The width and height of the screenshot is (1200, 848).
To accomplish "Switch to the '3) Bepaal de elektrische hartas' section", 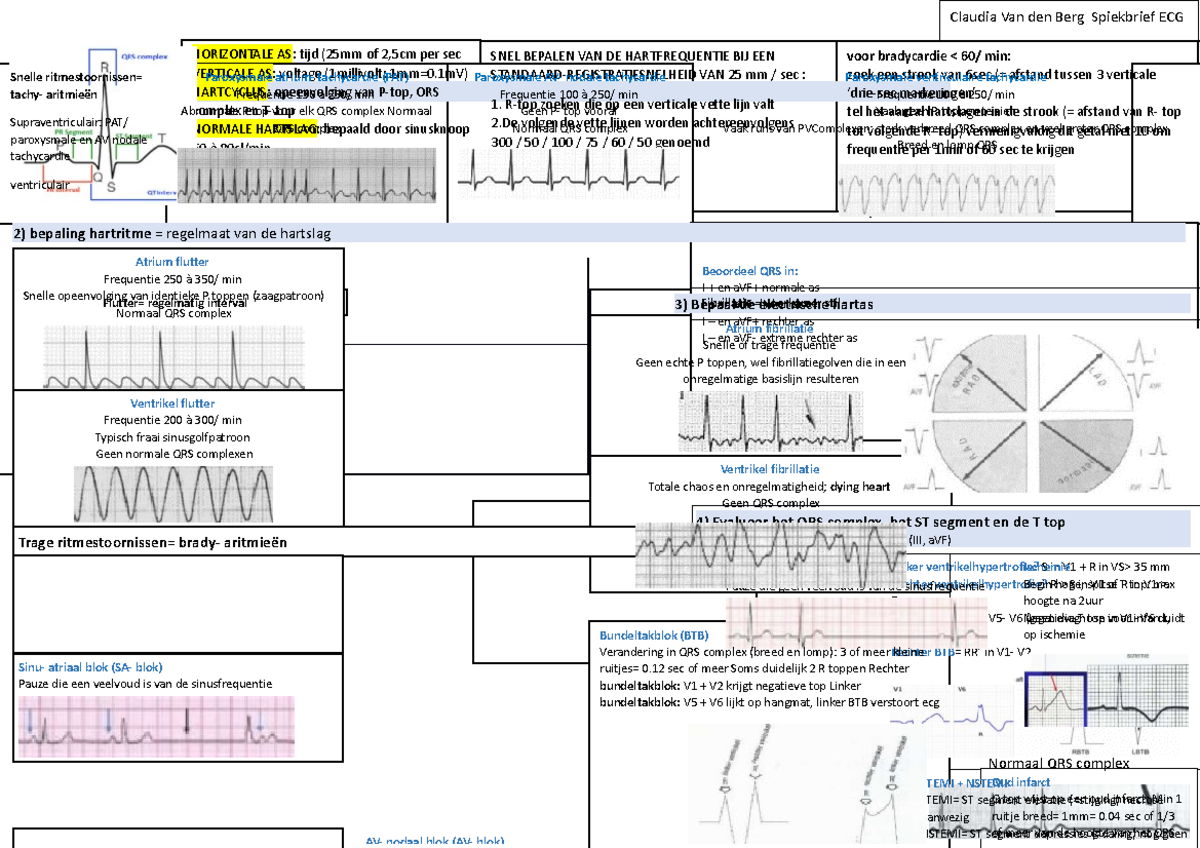I will coord(772,304).
